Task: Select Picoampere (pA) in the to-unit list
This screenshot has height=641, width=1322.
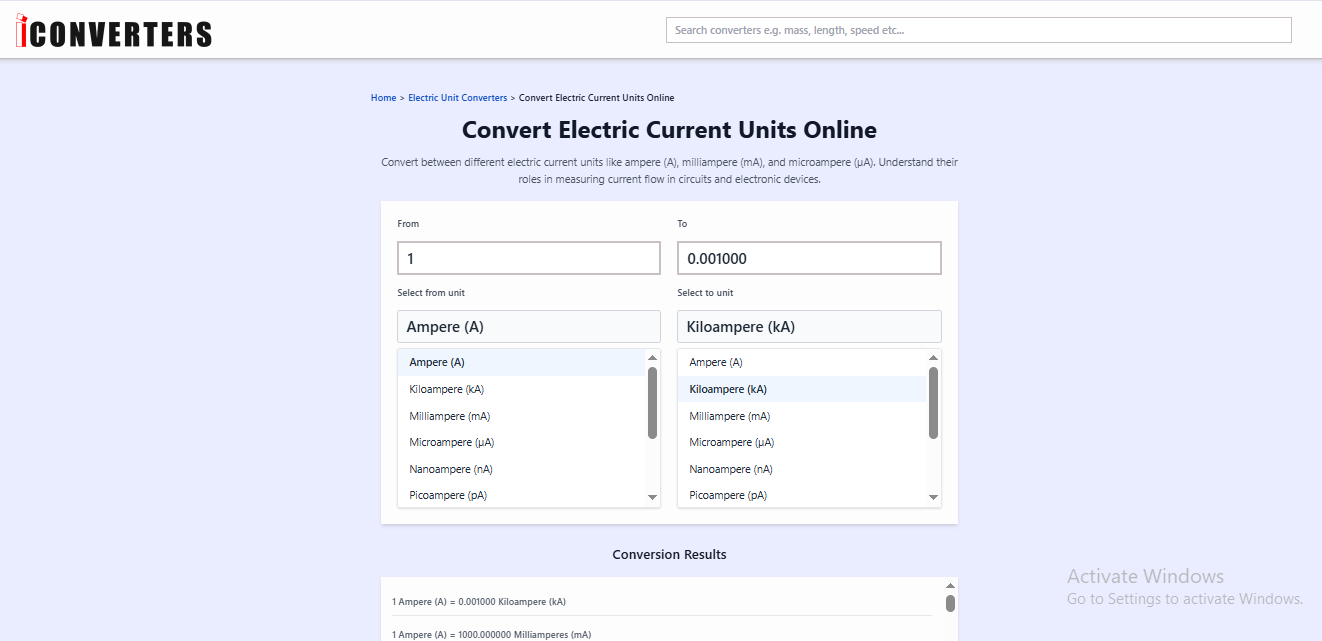Action: click(x=727, y=494)
